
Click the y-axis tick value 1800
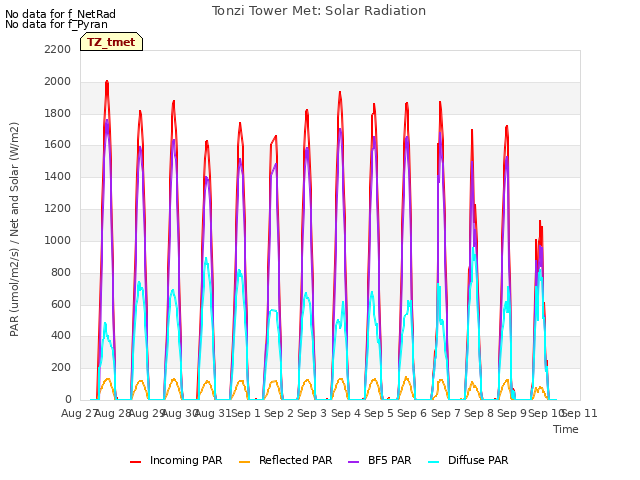[x=58, y=113]
